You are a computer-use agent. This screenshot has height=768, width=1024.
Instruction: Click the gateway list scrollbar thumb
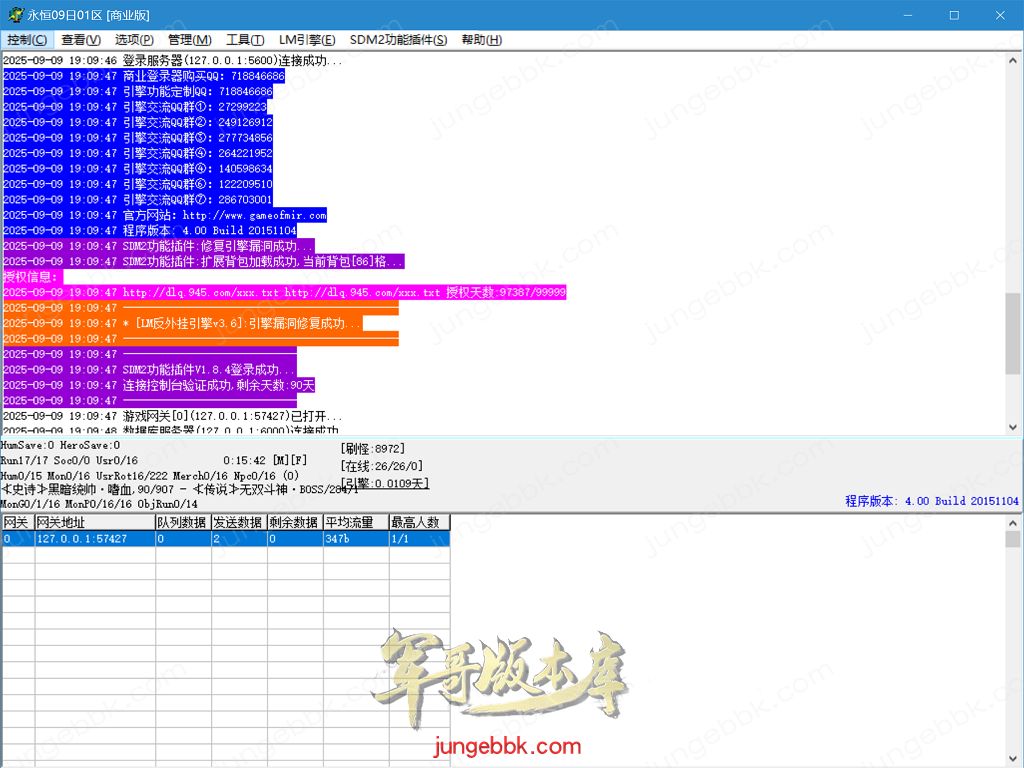click(x=1013, y=540)
